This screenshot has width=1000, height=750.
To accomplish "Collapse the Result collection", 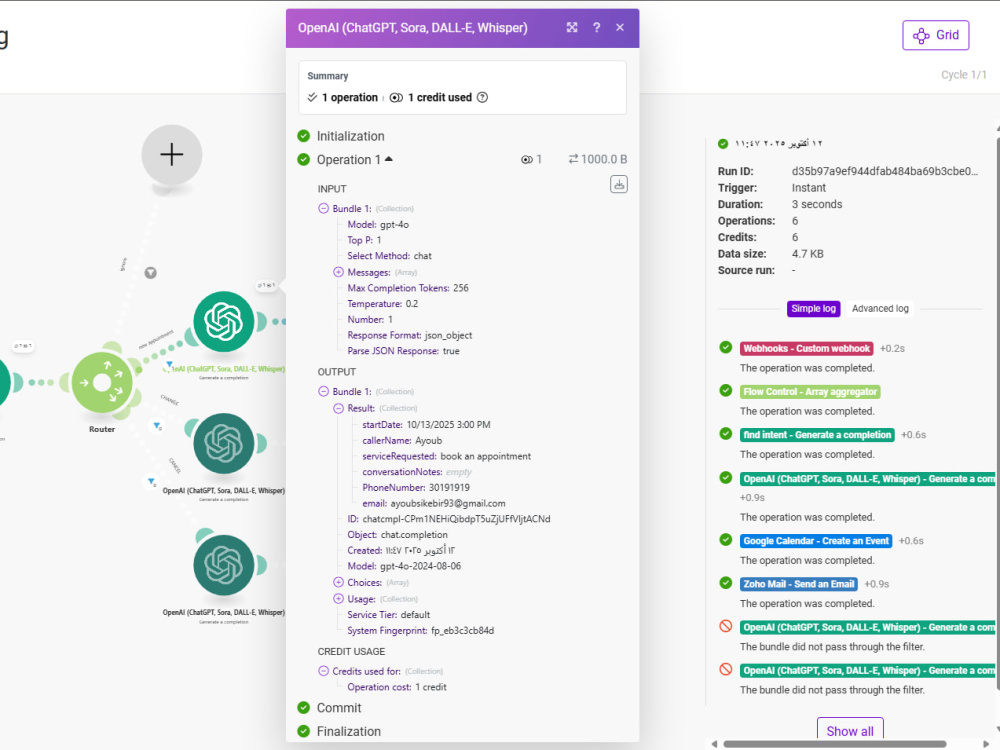I will [x=339, y=408].
